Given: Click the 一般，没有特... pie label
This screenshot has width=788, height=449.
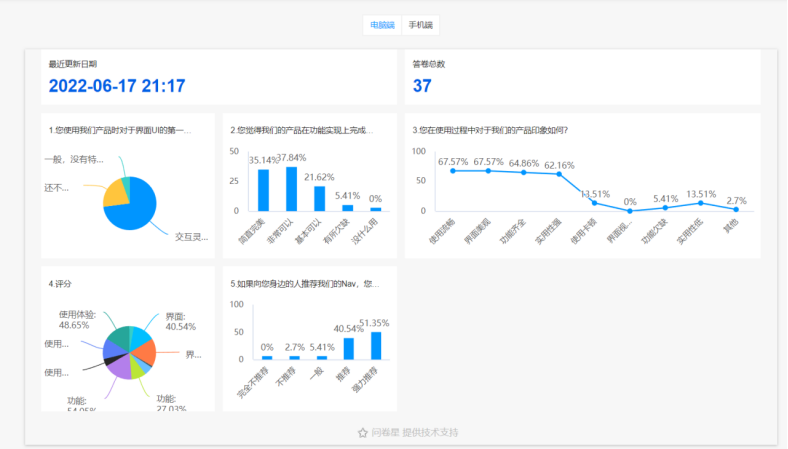Looking at the screenshot, I should pos(74,159).
